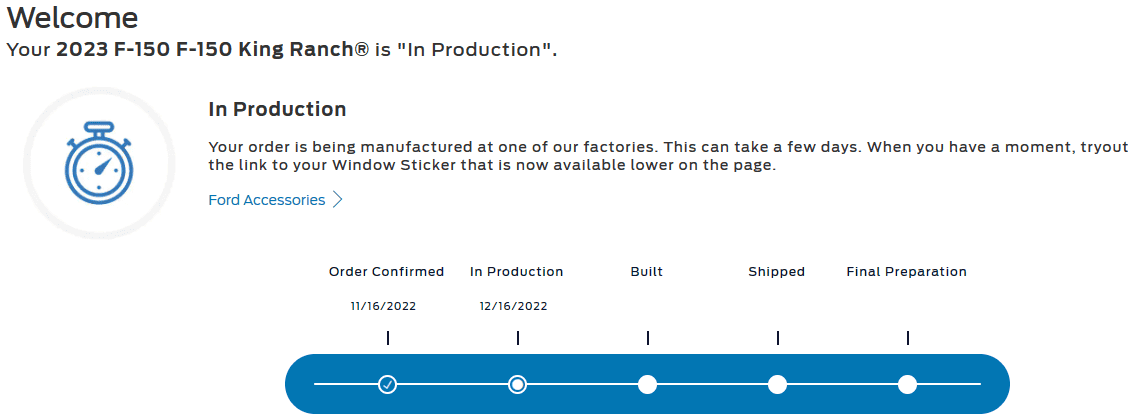The image size is (1131, 418).
Task: Click the Shipped step dot on tracker
Action: tap(777, 384)
